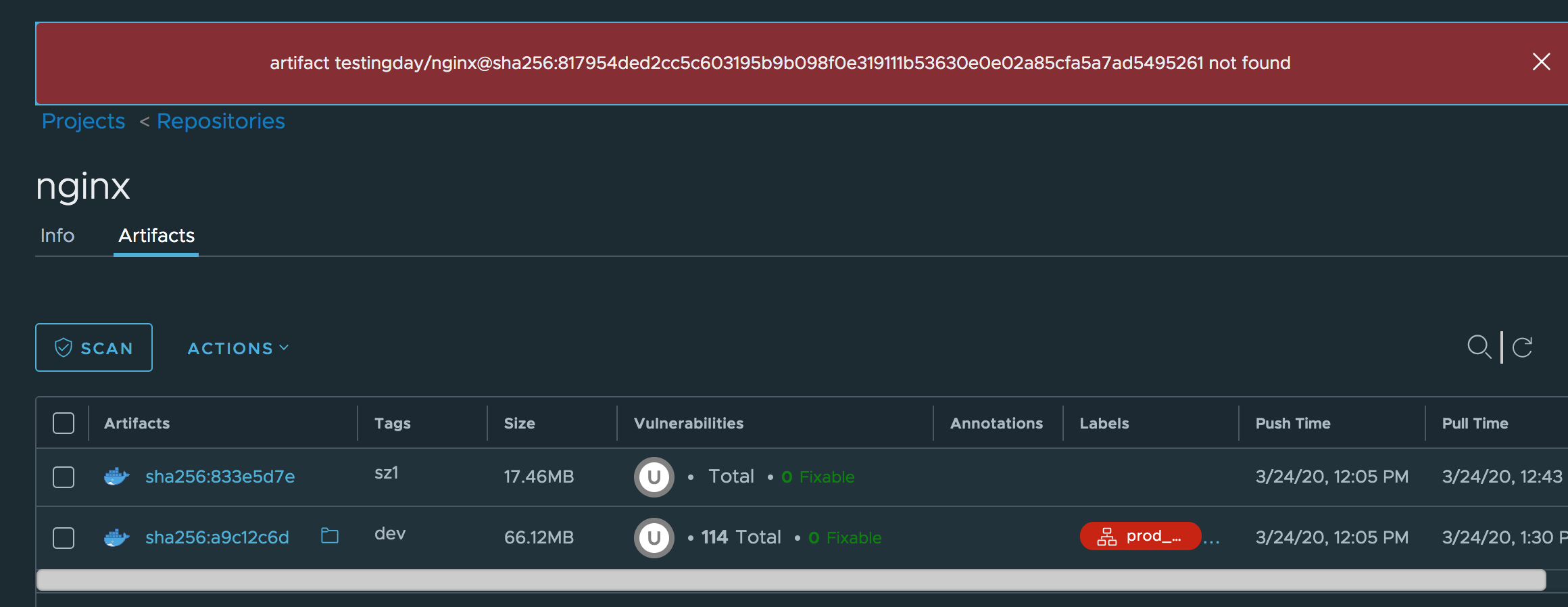Click the Docker icon for sha256:833e5d7e
This screenshot has height=607, width=1568.
[117, 477]
